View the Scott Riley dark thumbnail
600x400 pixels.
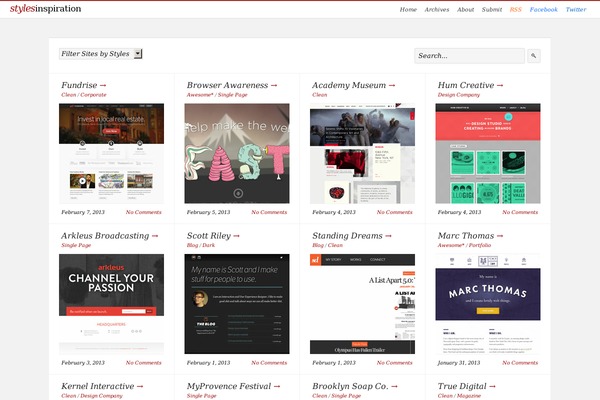click(237, 304)
